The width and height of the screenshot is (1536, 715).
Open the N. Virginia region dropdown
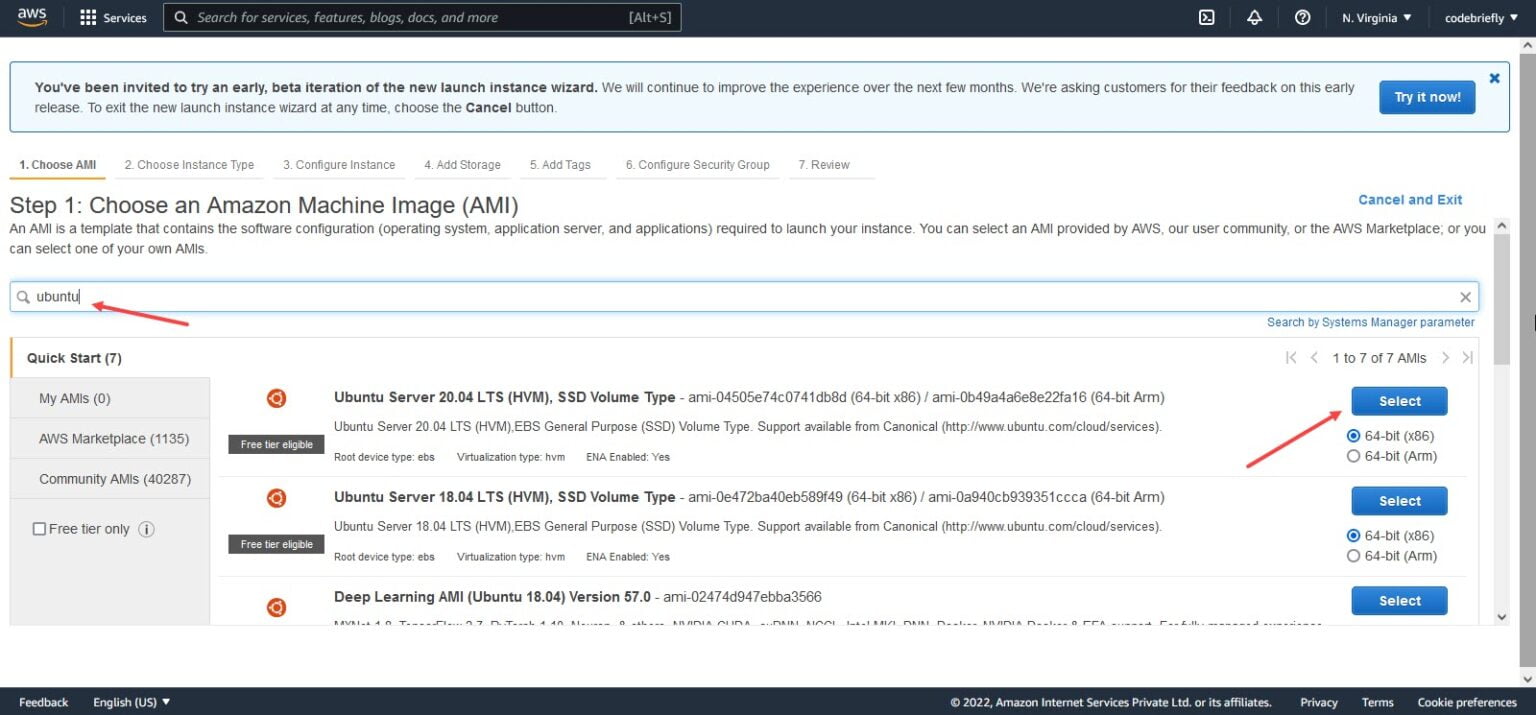[1376, 17]
